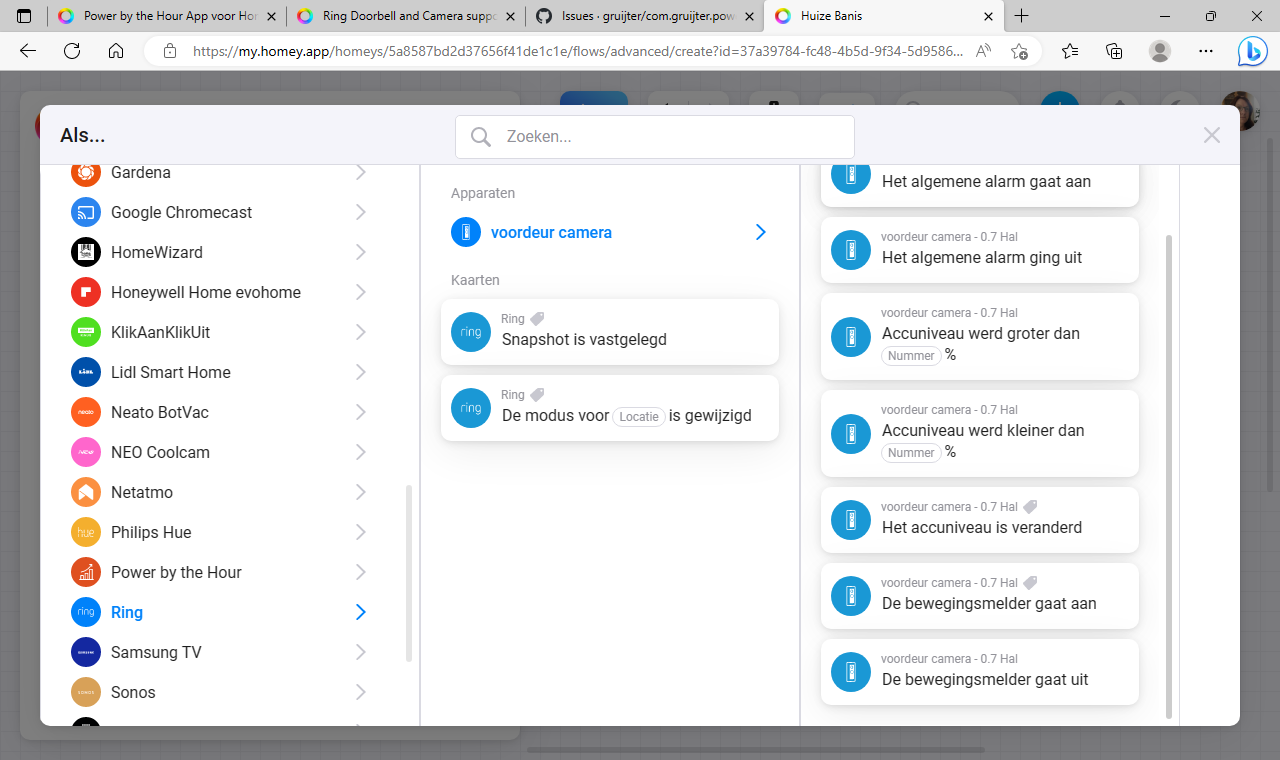
Task: Click the HomeWizard app icon
Action: point(86,252)
